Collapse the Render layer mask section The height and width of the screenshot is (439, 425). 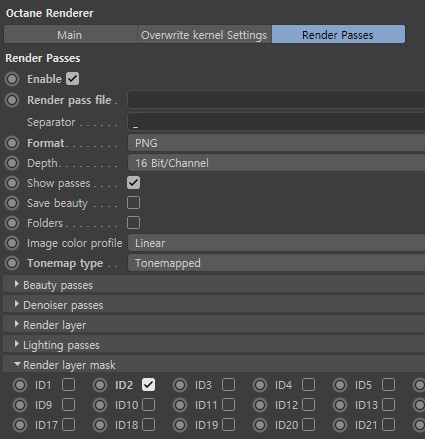[214, 365]
